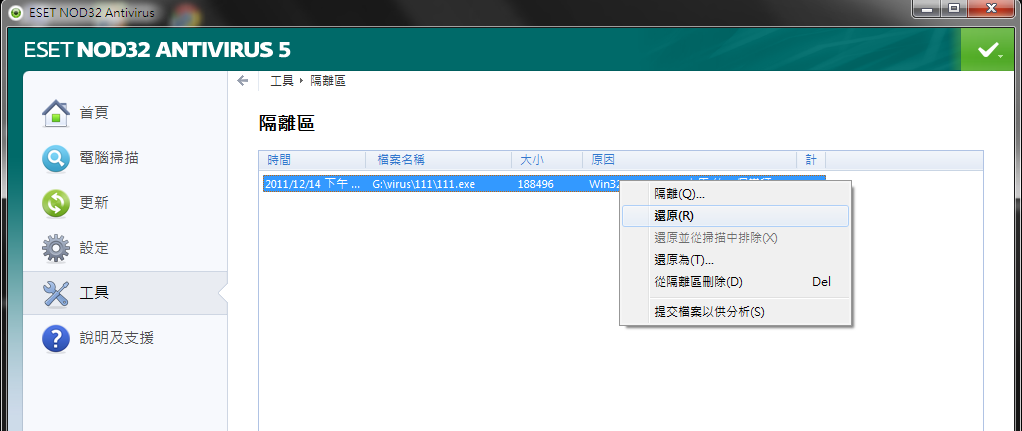1022x431 pixels.
Task: Select 從隔離區刪除(D) menu entry
Action: click(x=735, y=282)
